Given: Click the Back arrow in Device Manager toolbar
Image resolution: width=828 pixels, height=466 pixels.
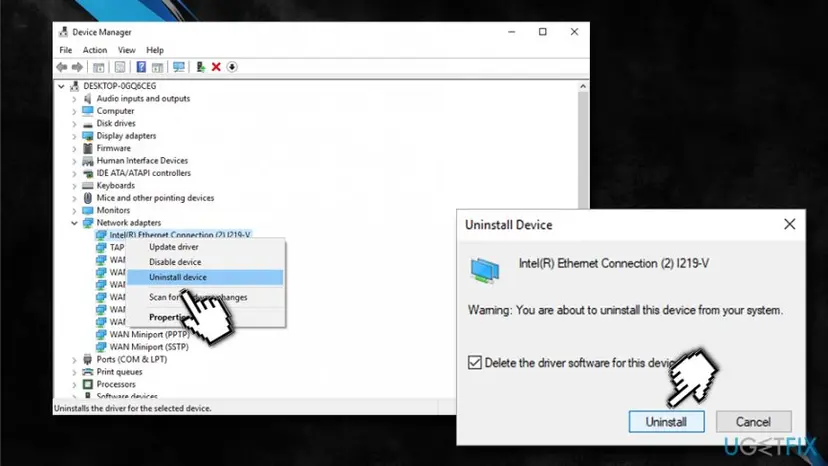Looking at the screenshot, I should [x=62, y=67].
